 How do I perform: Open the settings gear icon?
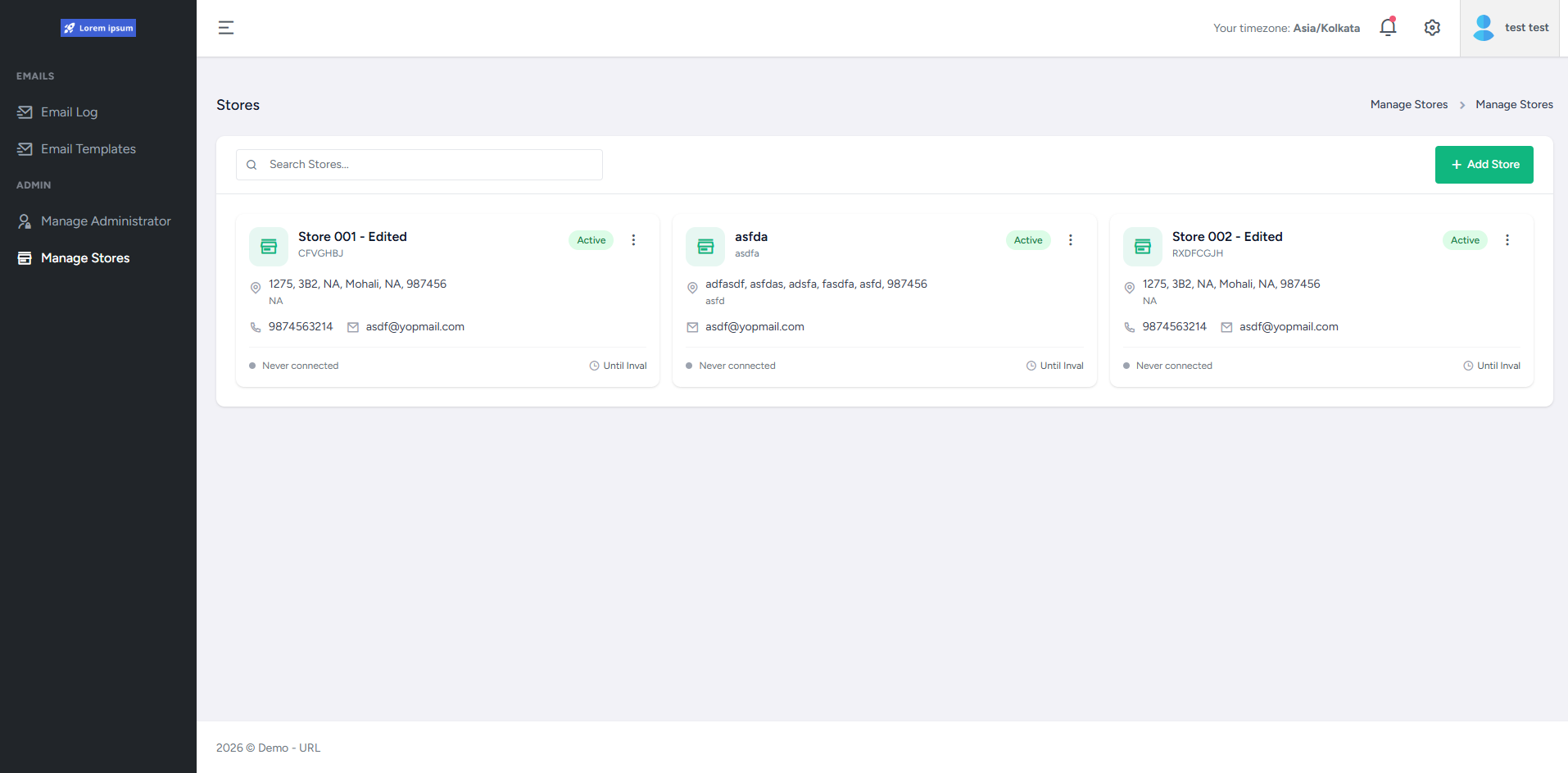coord(1432,28)
